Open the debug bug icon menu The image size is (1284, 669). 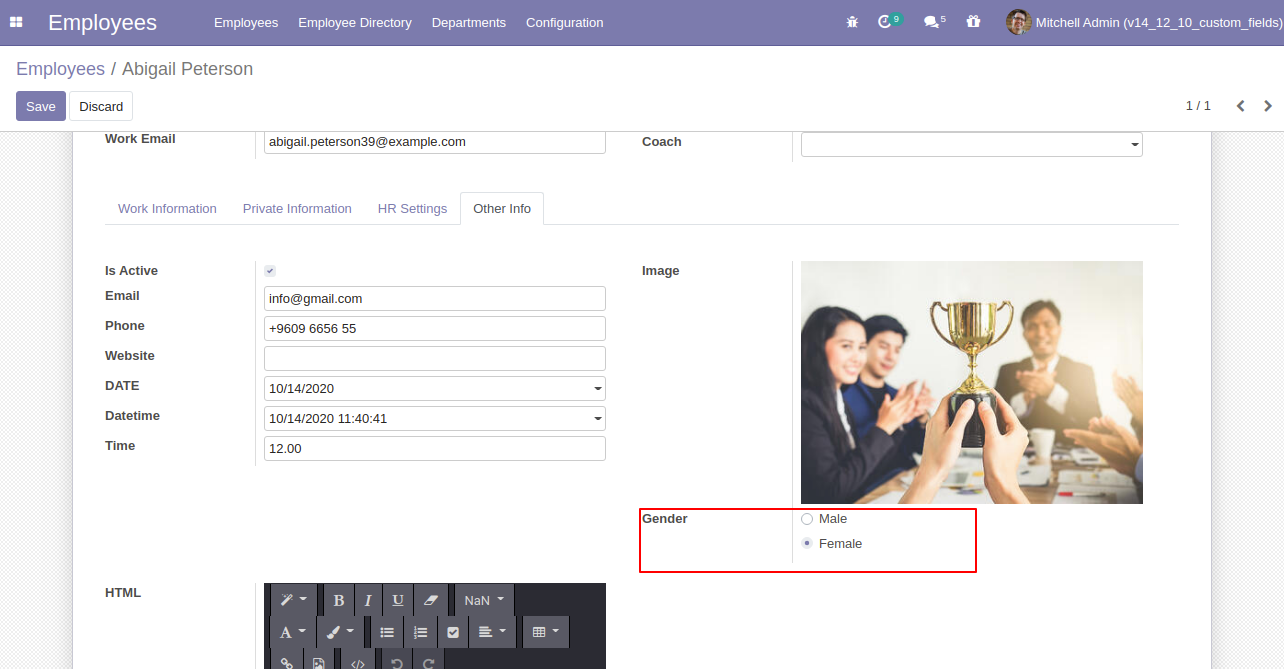tap(852, 22)
